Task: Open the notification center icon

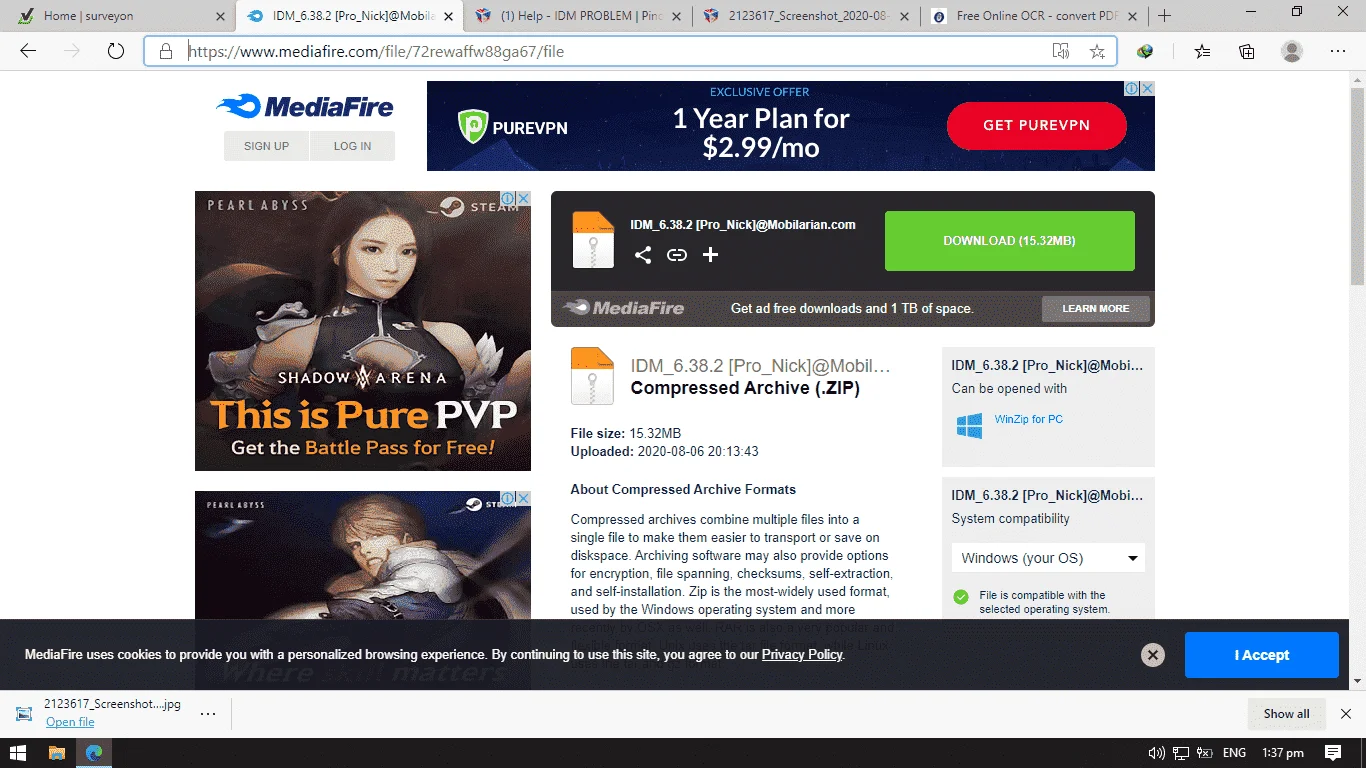Action: click(1333, 753)
